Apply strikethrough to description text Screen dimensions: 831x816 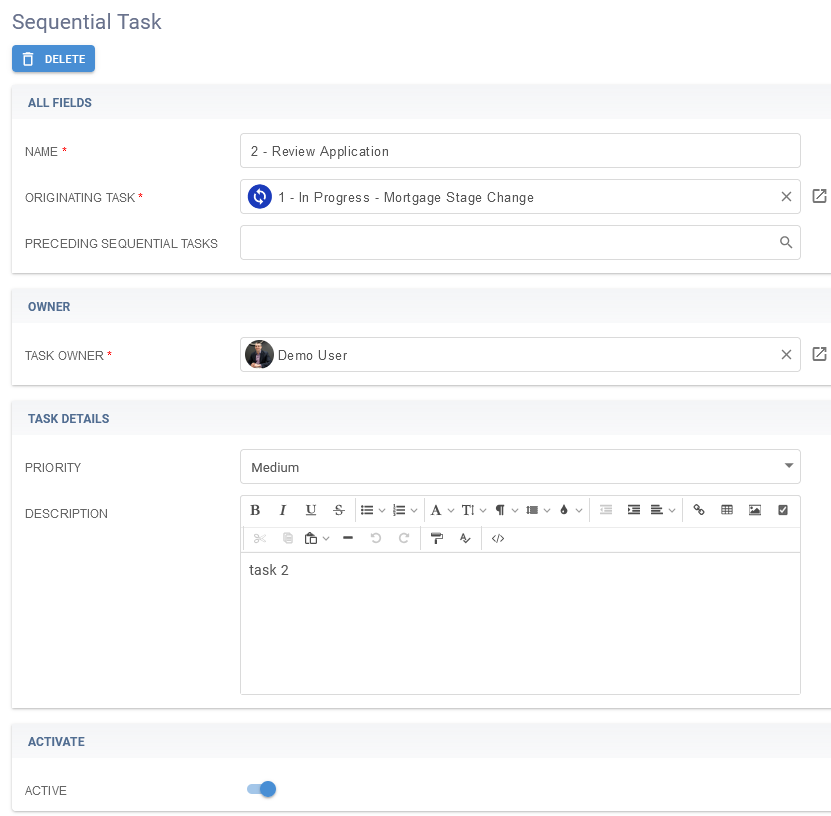(339, 510)
